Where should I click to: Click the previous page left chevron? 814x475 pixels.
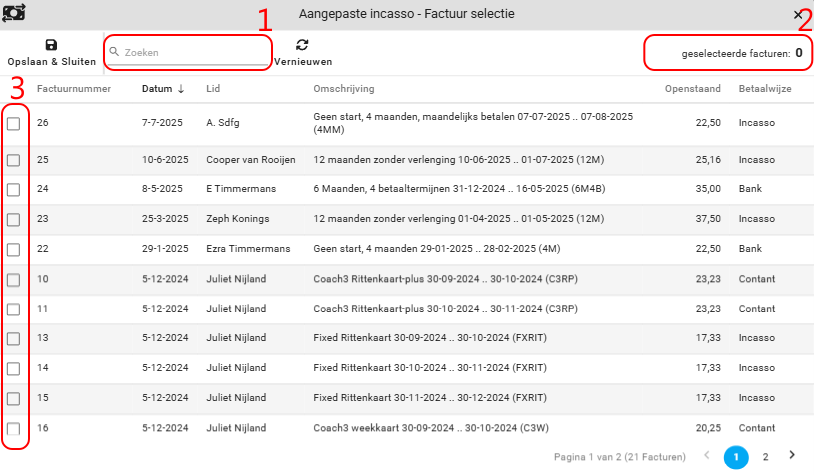pos(707,456)
